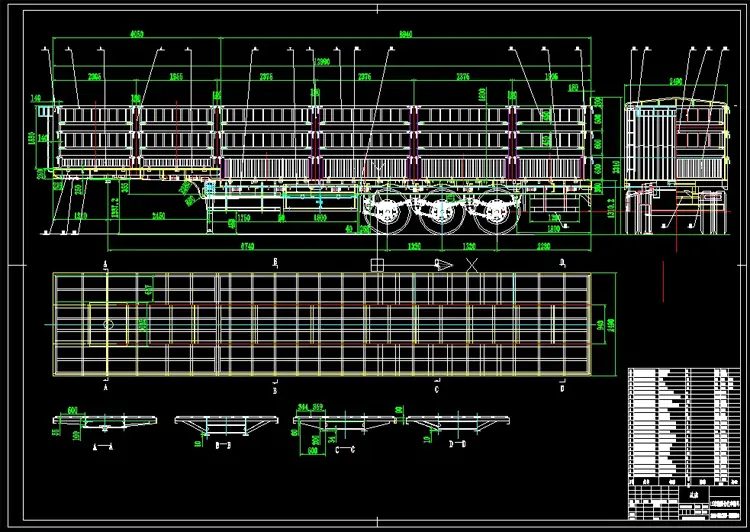The image size is (750, 532).
Task: Click the parts list table in the corner
Action: pyautogui.click(x=684, y=427)
